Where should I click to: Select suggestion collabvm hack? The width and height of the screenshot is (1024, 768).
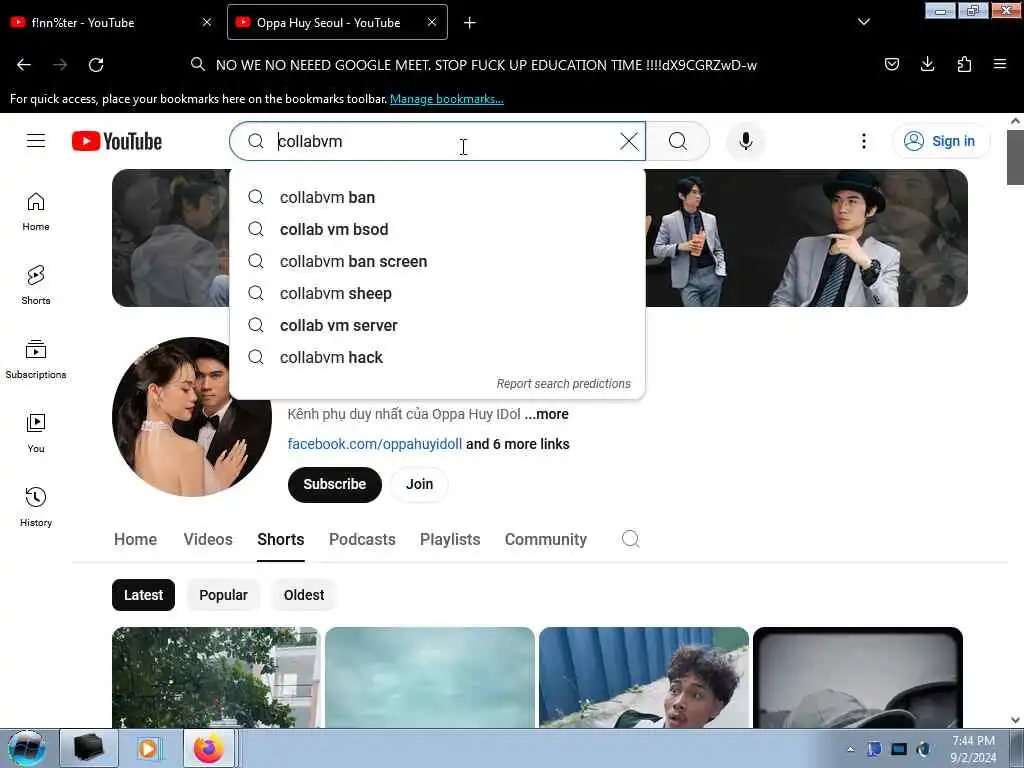tap(438, 357)
